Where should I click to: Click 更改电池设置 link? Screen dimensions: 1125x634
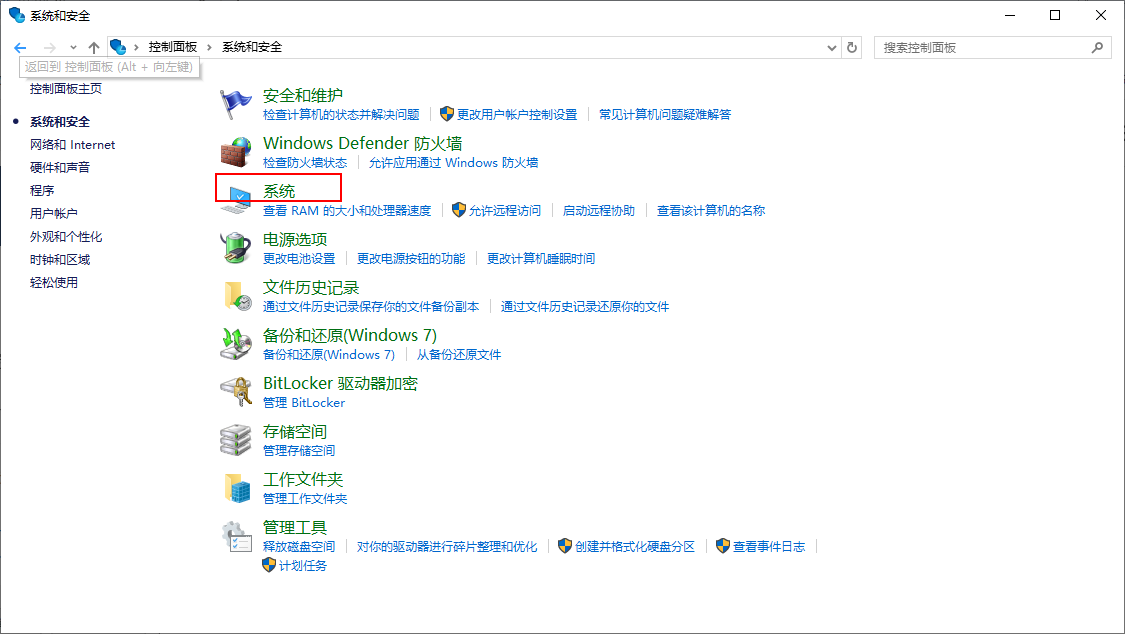tap(299, 258)
